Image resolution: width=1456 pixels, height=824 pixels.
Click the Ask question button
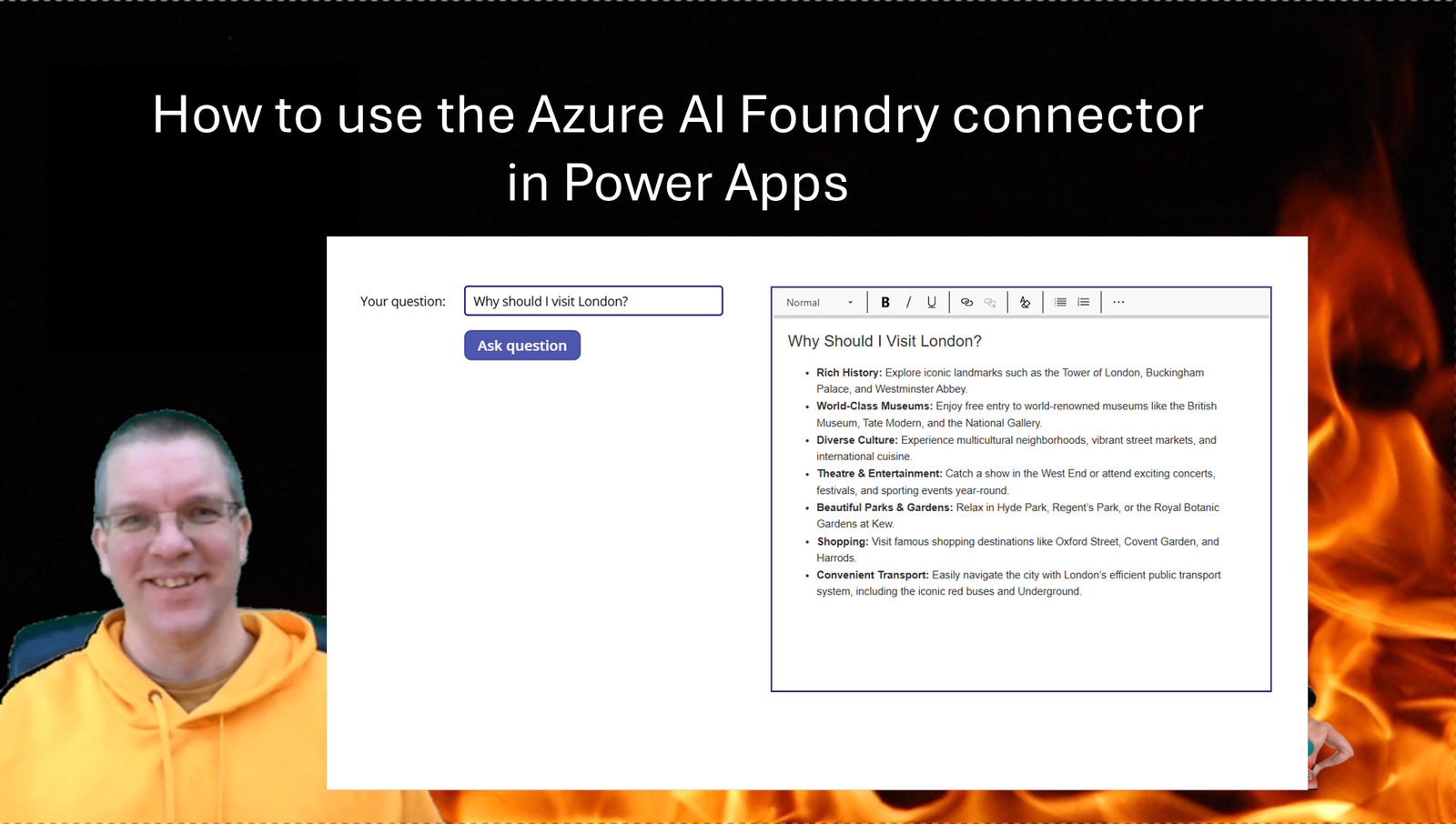522,346
